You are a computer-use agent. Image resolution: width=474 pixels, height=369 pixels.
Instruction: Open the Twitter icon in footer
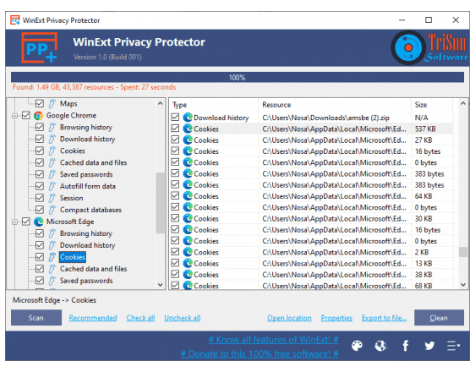tap(429, 346)
